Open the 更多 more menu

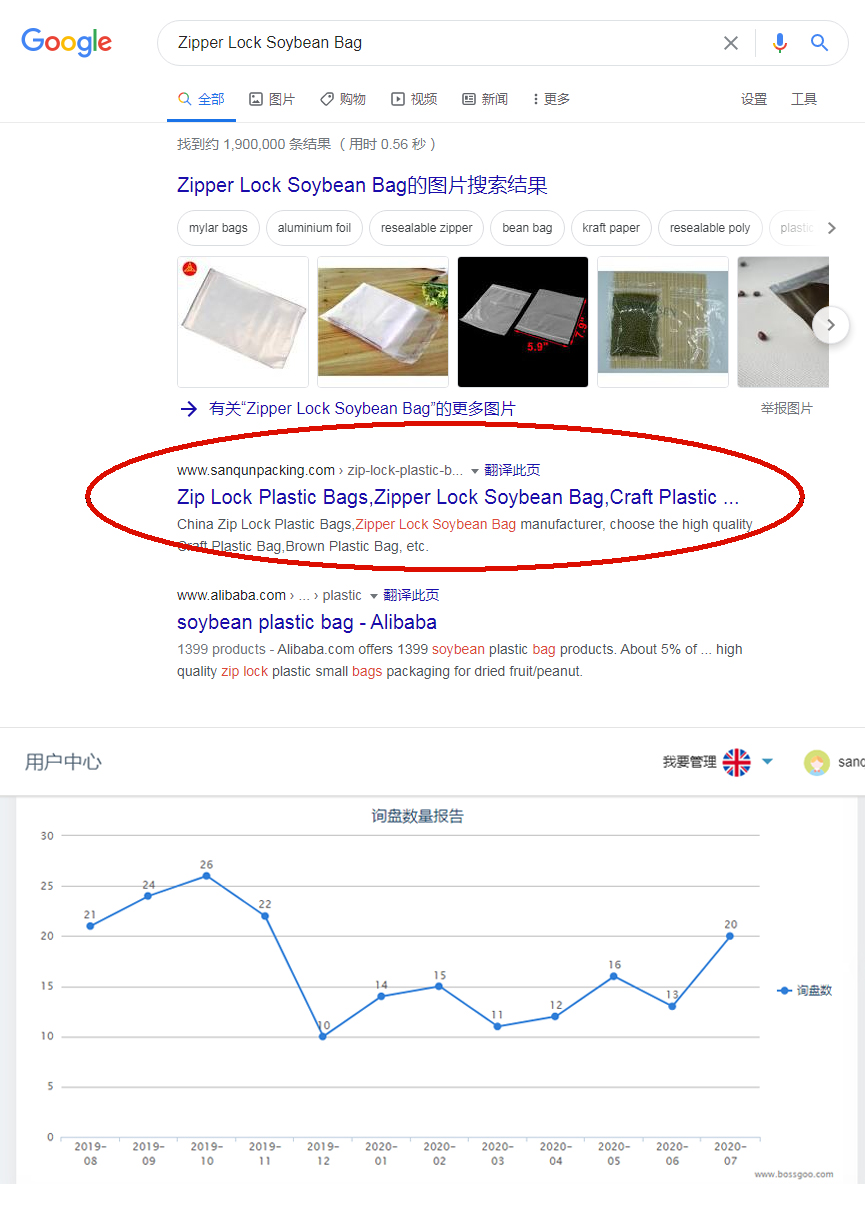tap(551, 99)
